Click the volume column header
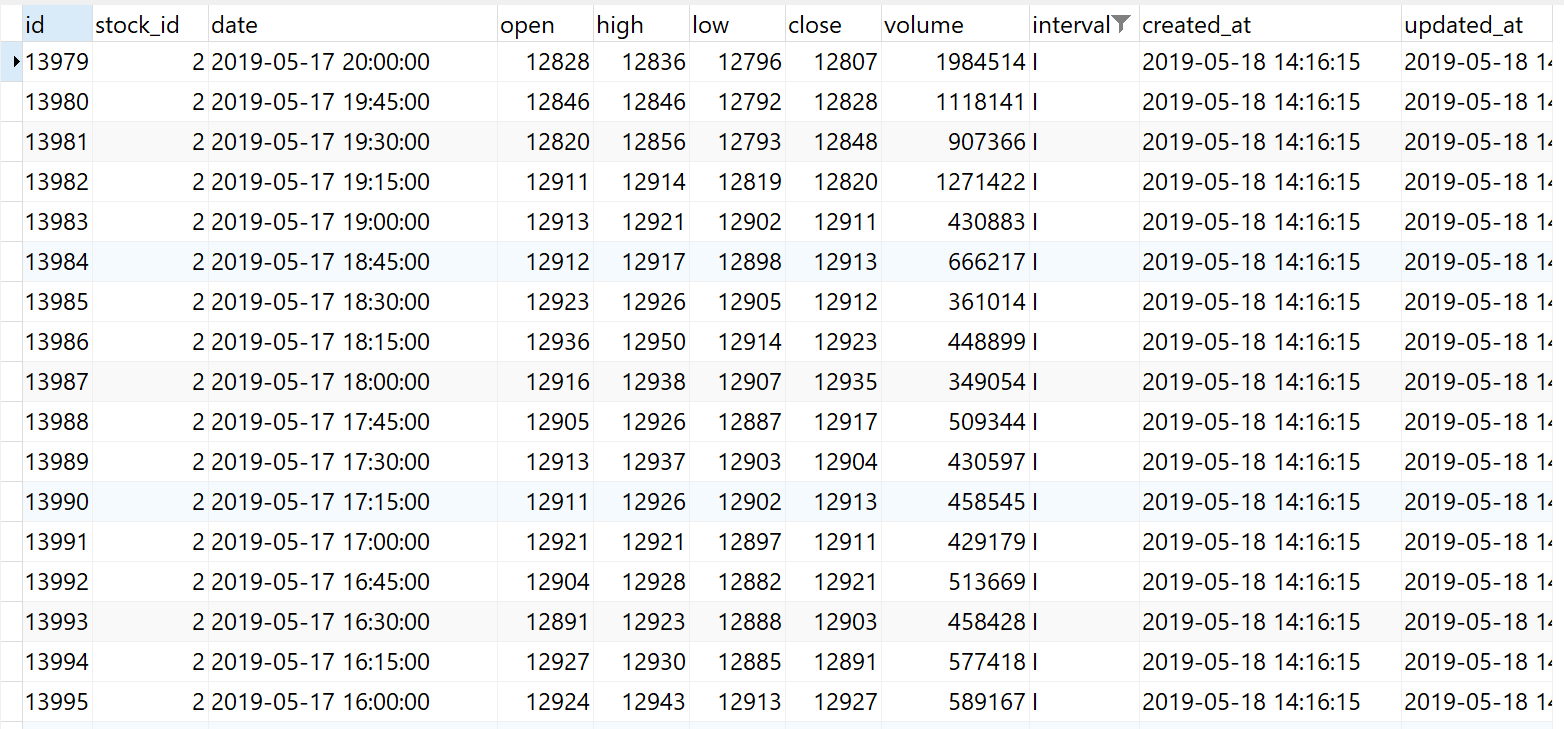The width and height of the screenshot is (1564, 729). 955,25
